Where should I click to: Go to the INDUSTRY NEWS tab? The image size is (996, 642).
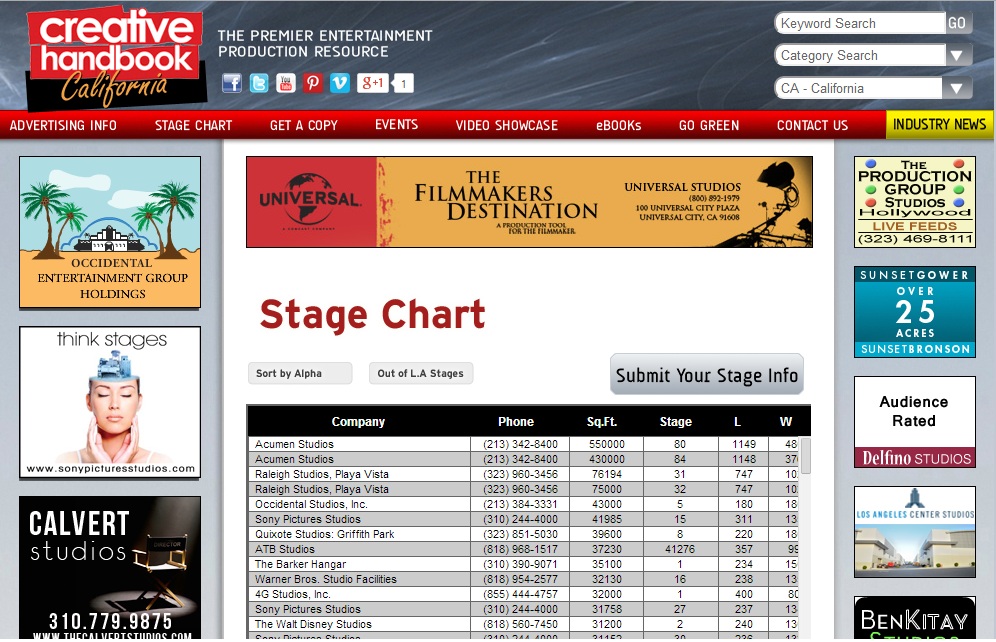939,124
